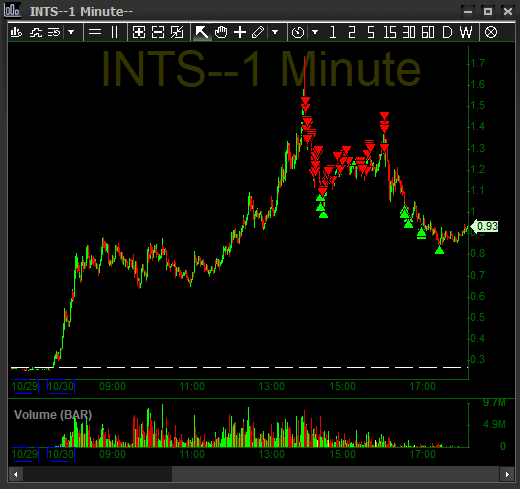The width and height of the screenshot is (520, 489).
Task: Open the indicators studies icon
Action: (36, 32)
